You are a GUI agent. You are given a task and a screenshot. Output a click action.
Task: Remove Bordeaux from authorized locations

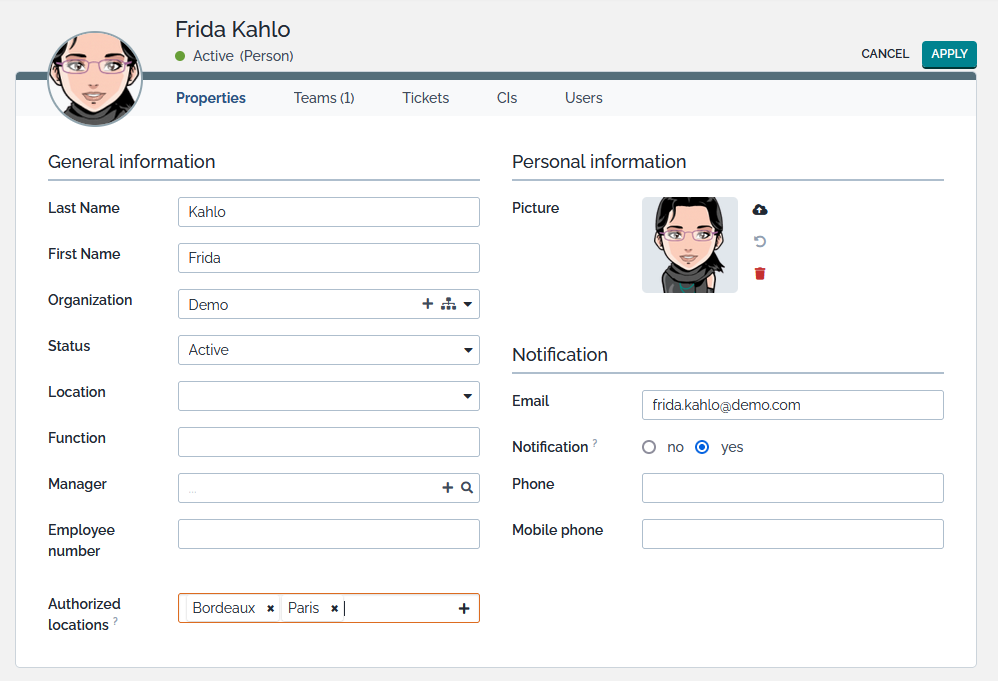pyautogui.click(x=270, y=609)
